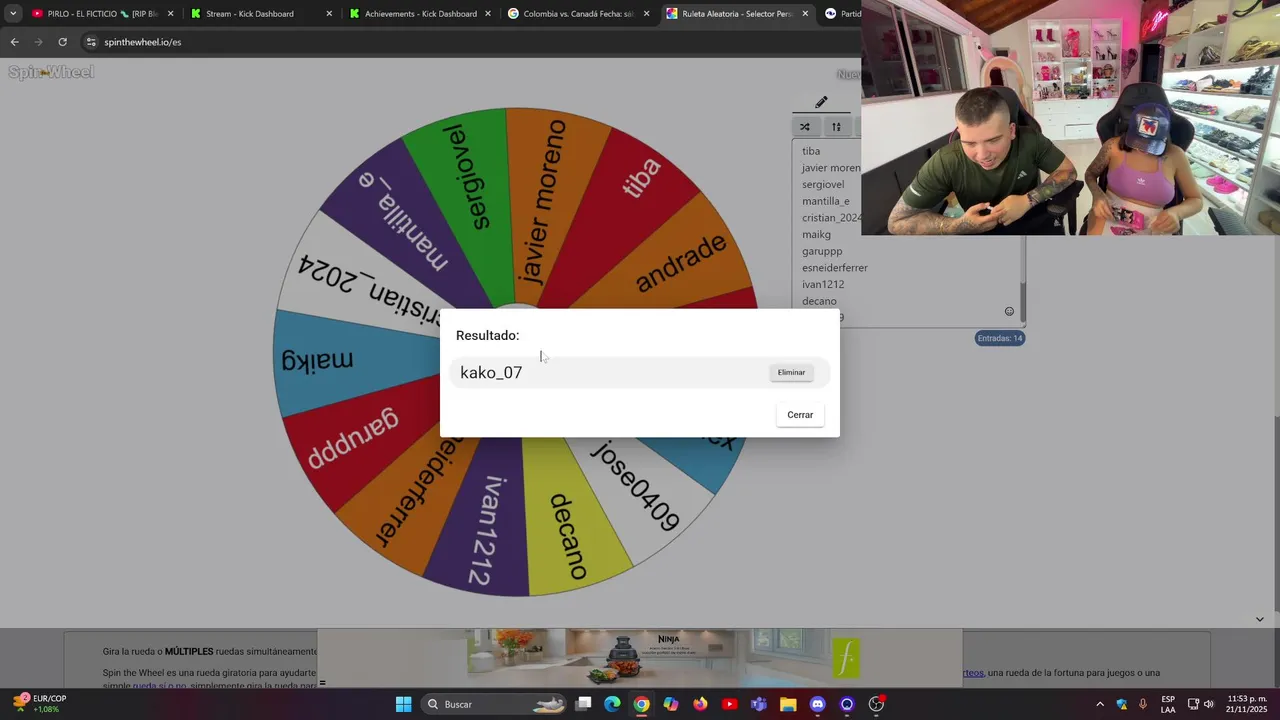Open Google Chrome from the taskbar
Image resolution: width=1280 pixels, height=720 pixels.
click(641, 704)
